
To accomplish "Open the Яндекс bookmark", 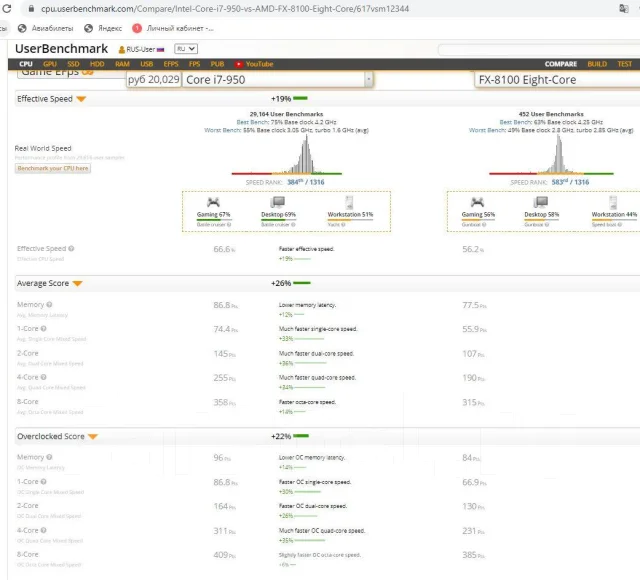I will coord(103,28).
